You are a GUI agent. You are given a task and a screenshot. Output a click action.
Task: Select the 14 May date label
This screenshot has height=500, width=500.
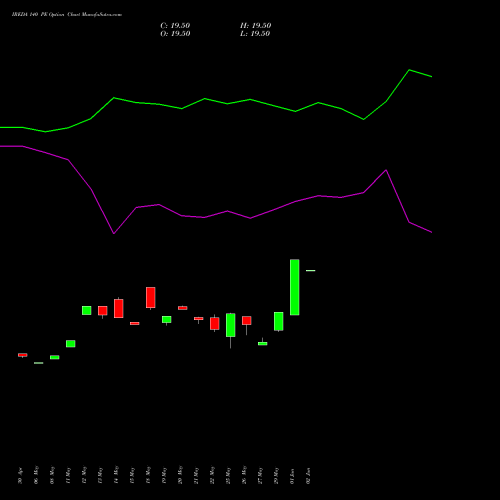pyautogui.click(x=116, y=475)
